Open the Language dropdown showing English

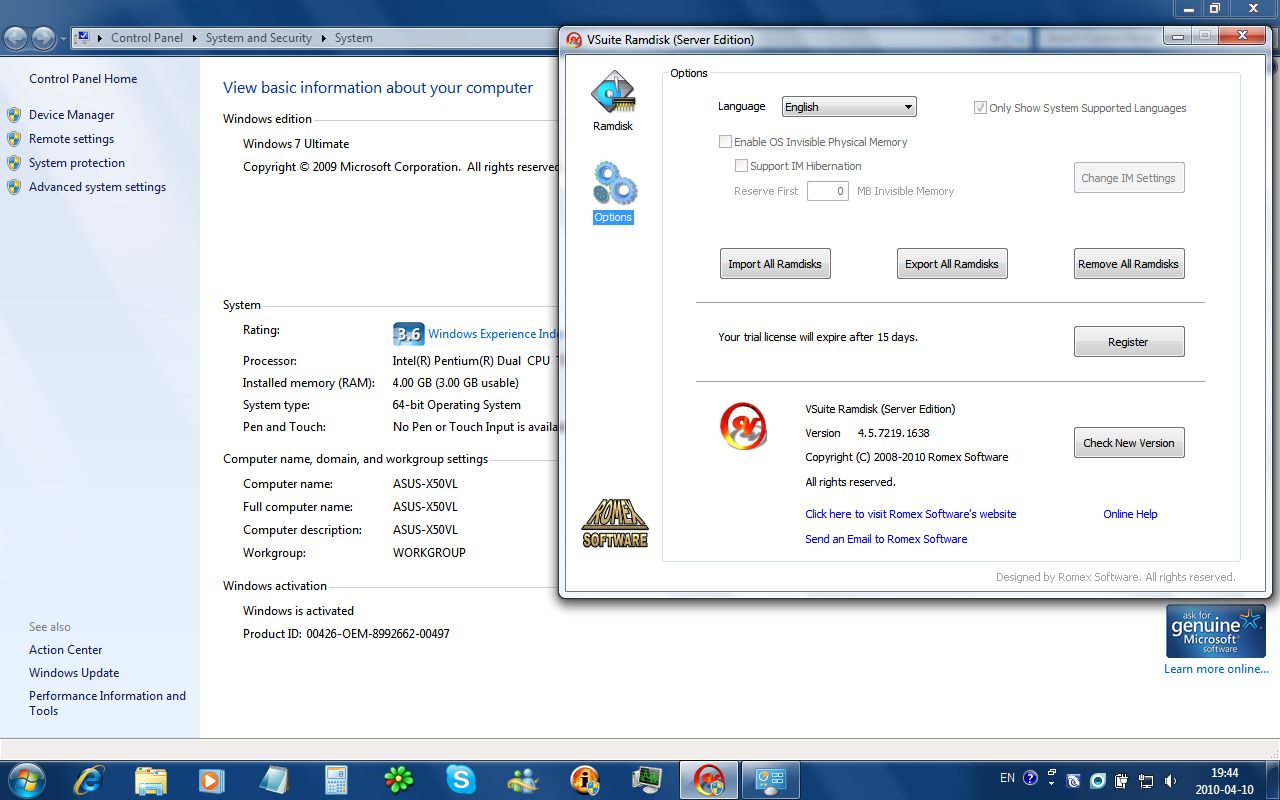[849, 107]
